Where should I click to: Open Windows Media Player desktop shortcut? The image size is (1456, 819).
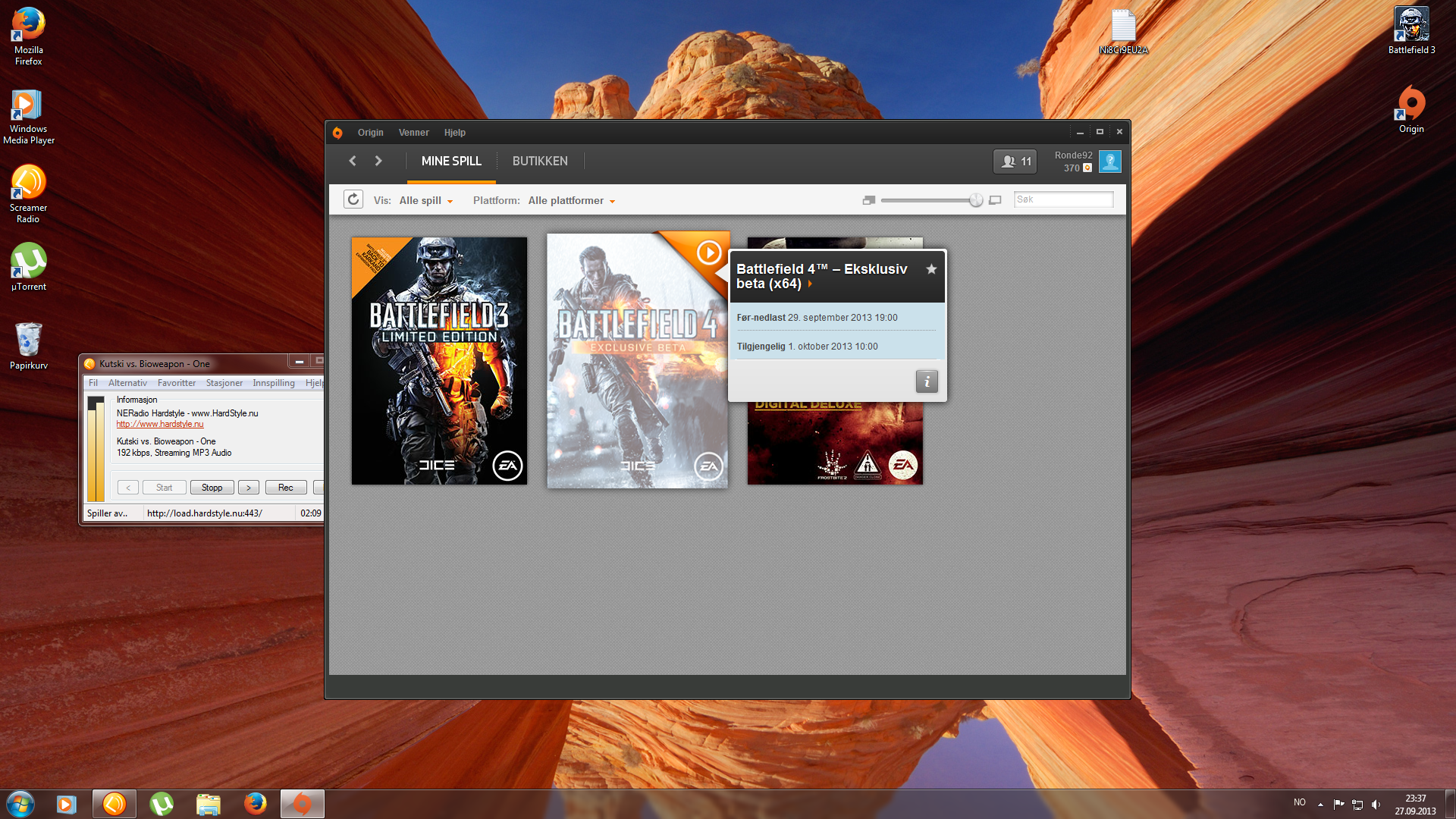(x=28, y=116)
